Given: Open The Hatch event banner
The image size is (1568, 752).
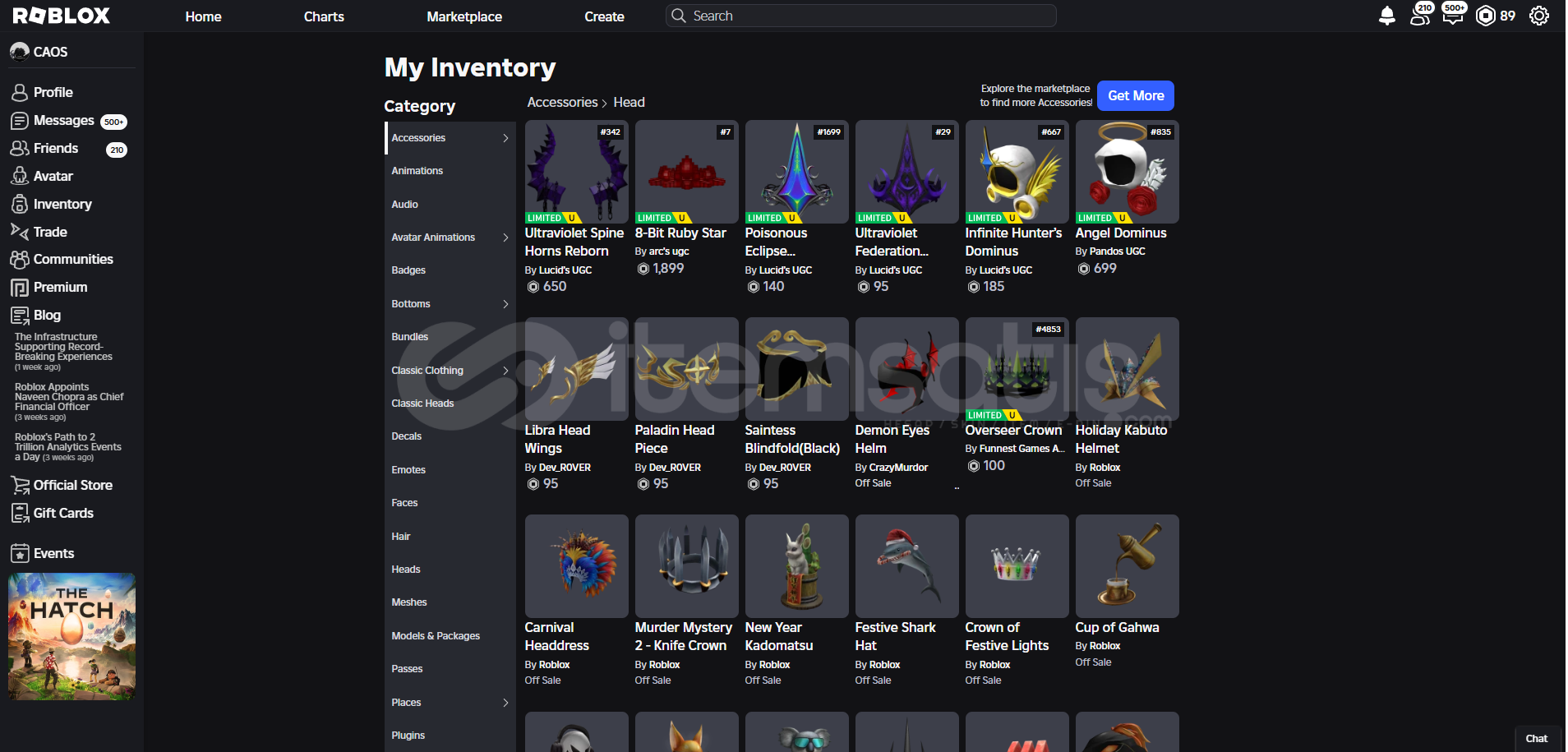Looking at the screenshot, I should click(72, 637).
